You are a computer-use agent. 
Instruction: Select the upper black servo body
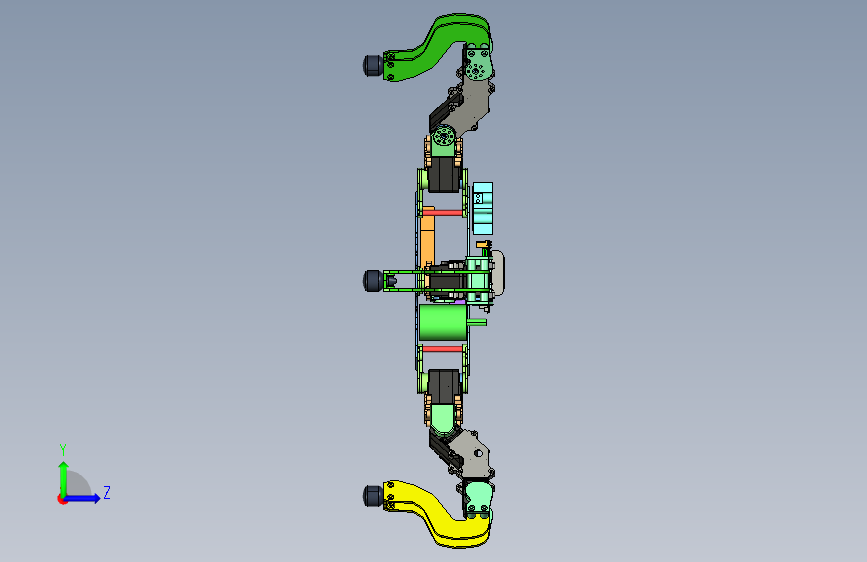pos(443,174)
